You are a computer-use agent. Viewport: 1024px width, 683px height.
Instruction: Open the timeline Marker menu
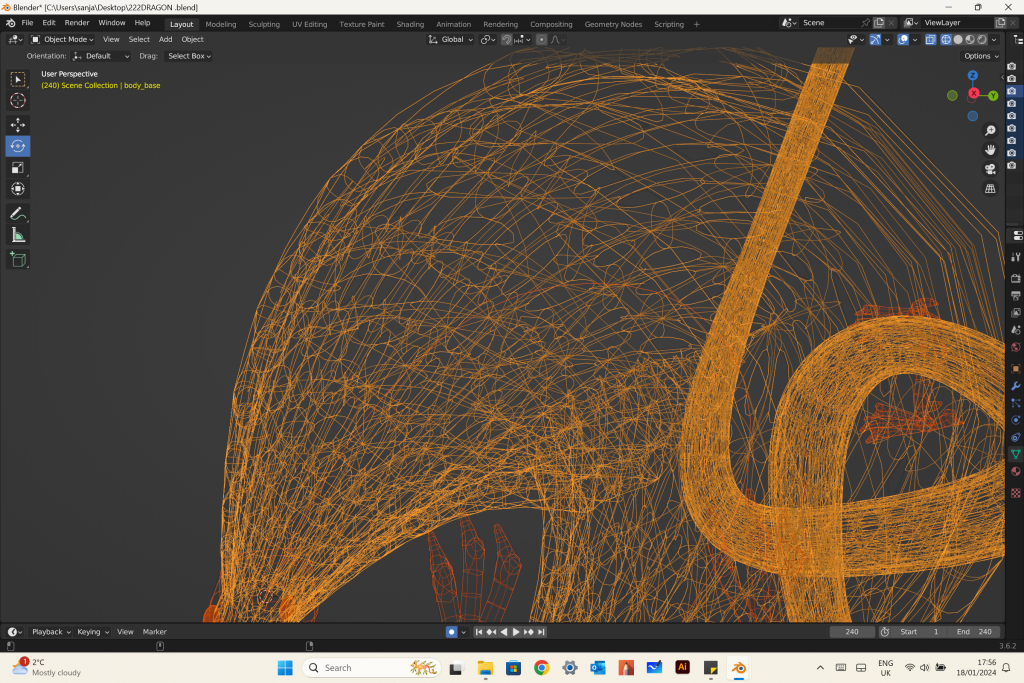pyautogui.click(x=155, y=632)
